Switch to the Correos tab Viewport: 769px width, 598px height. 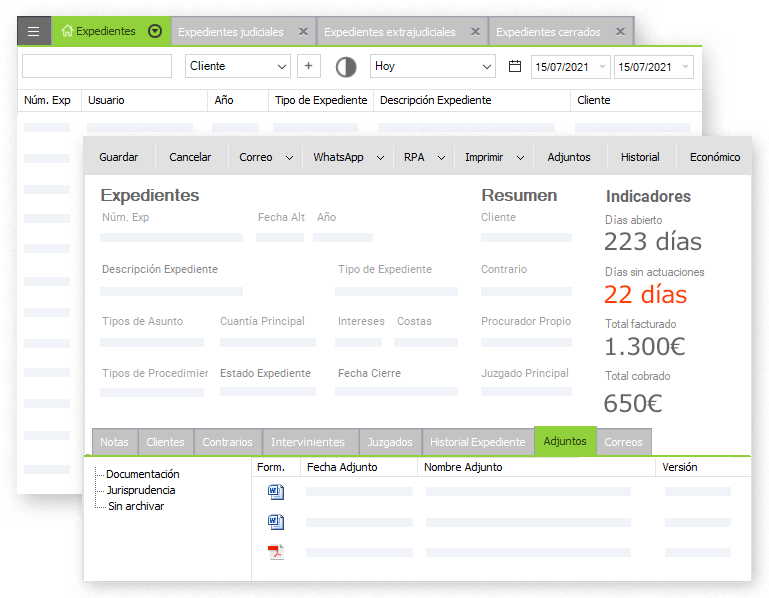(623, 442)
